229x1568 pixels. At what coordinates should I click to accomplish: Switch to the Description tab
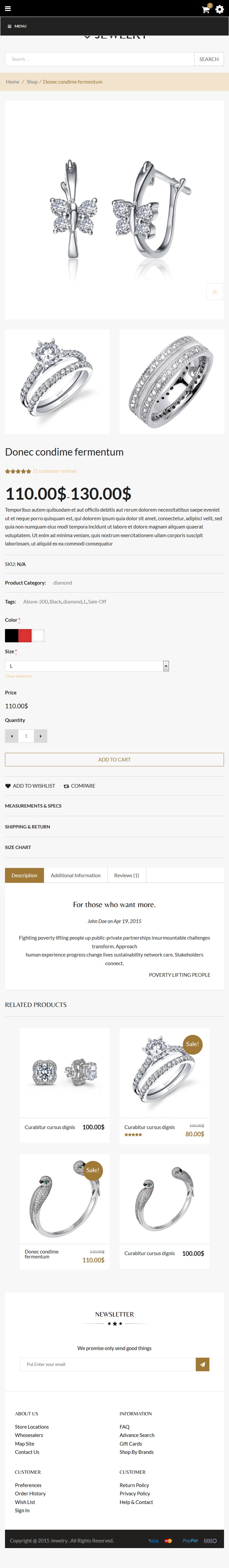coord(24,875)
